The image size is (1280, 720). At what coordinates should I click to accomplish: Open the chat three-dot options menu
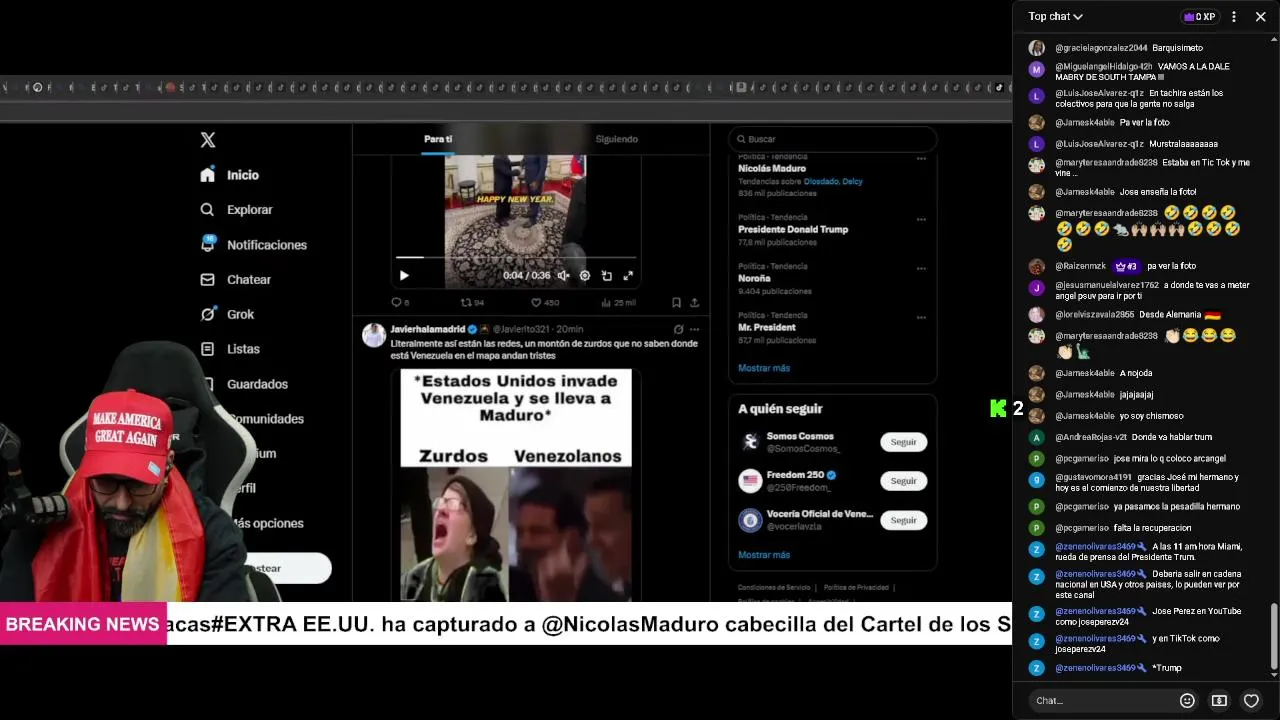pyautogui.click(x=1234, y=17)
